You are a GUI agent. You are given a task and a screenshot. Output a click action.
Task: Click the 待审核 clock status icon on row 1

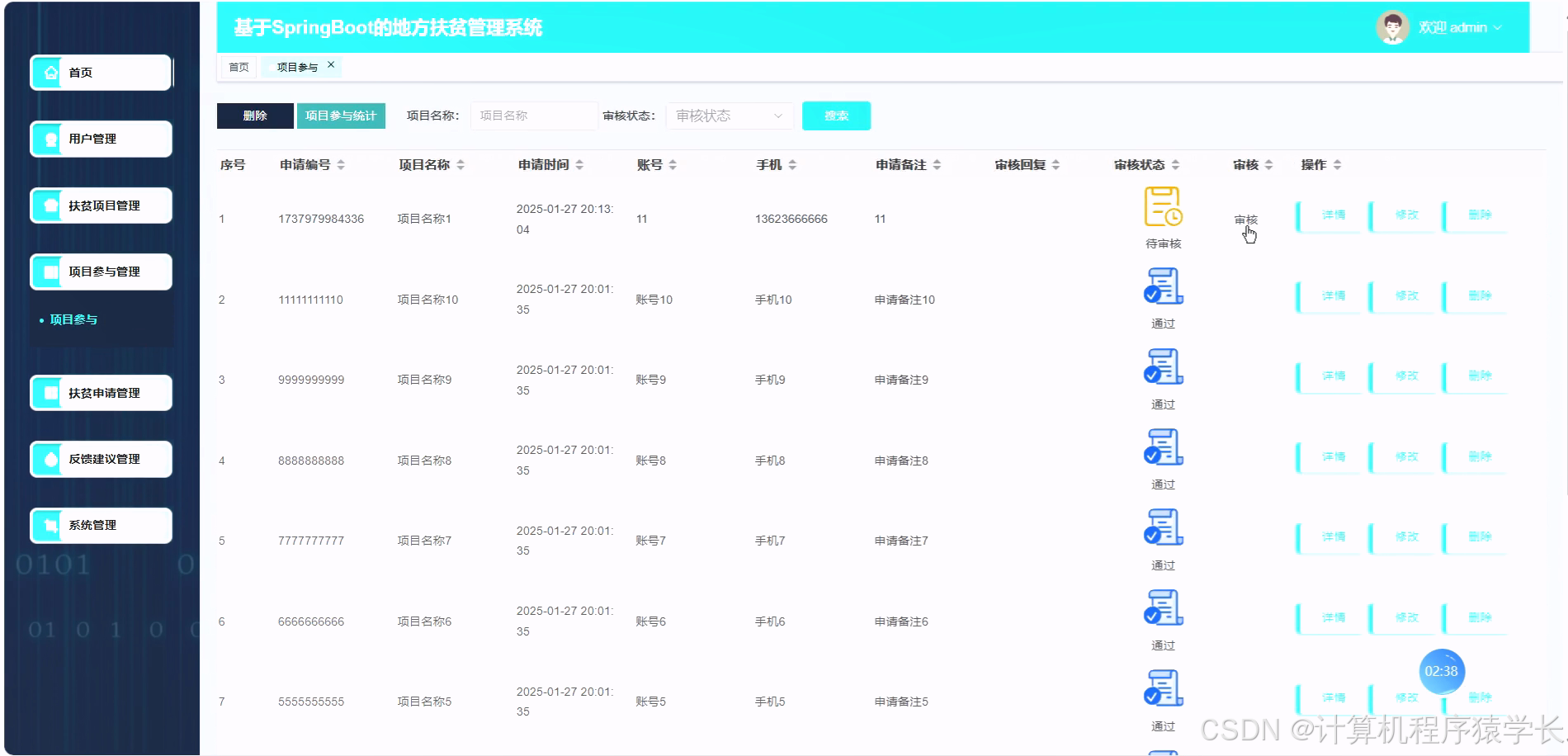(x=1161, y=209)
